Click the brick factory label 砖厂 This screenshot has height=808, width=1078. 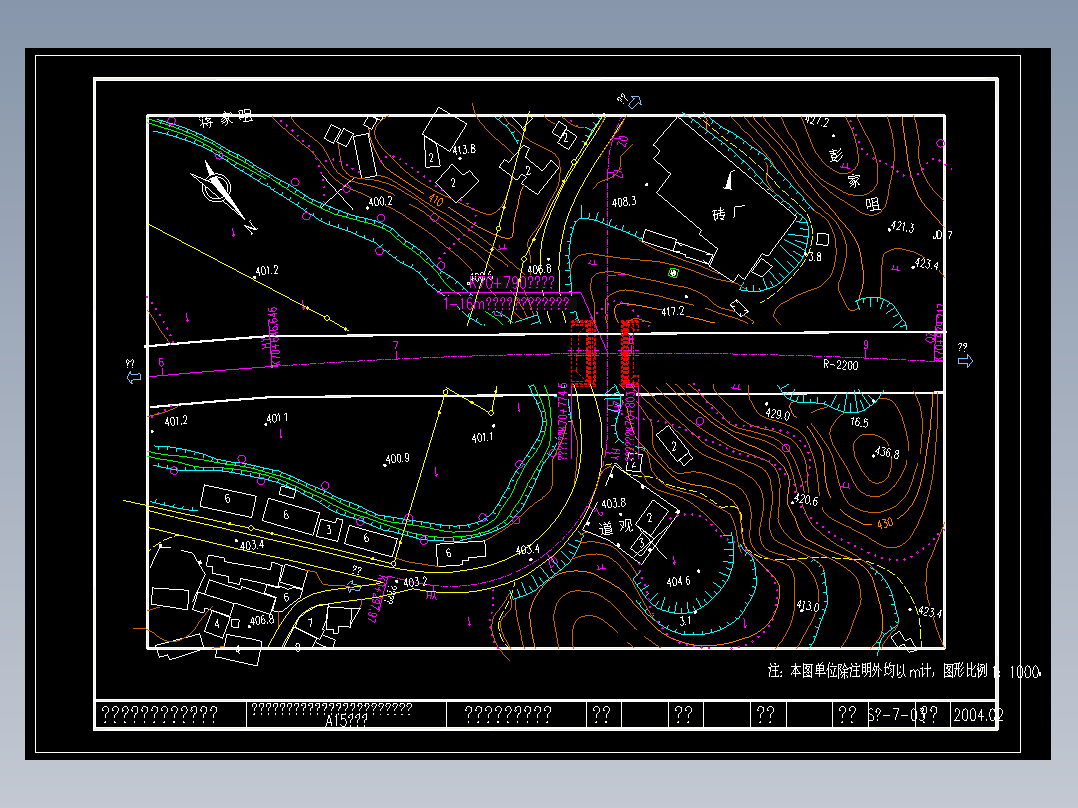(728, 213)
